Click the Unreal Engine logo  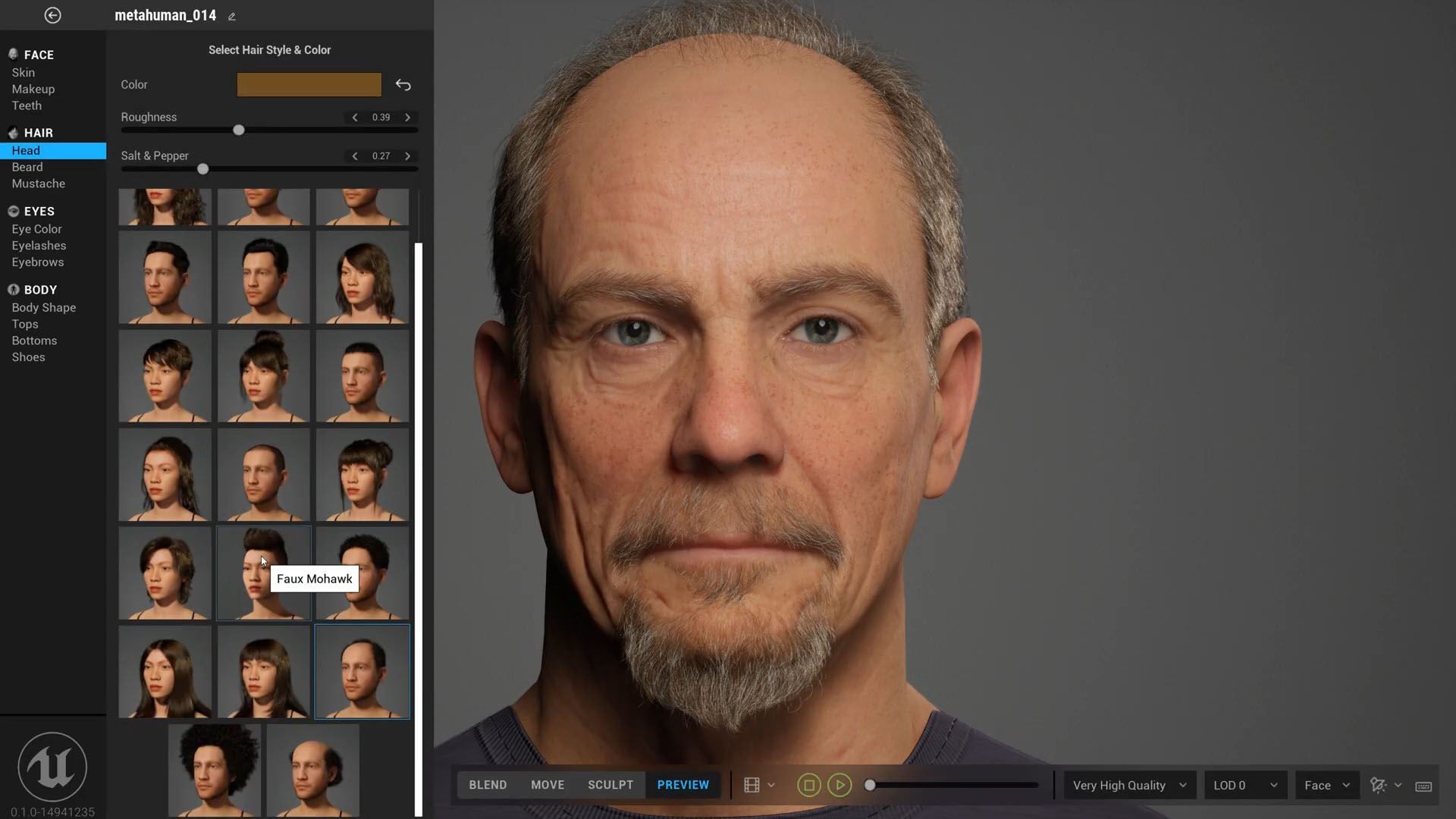click(x=52, y=767)
